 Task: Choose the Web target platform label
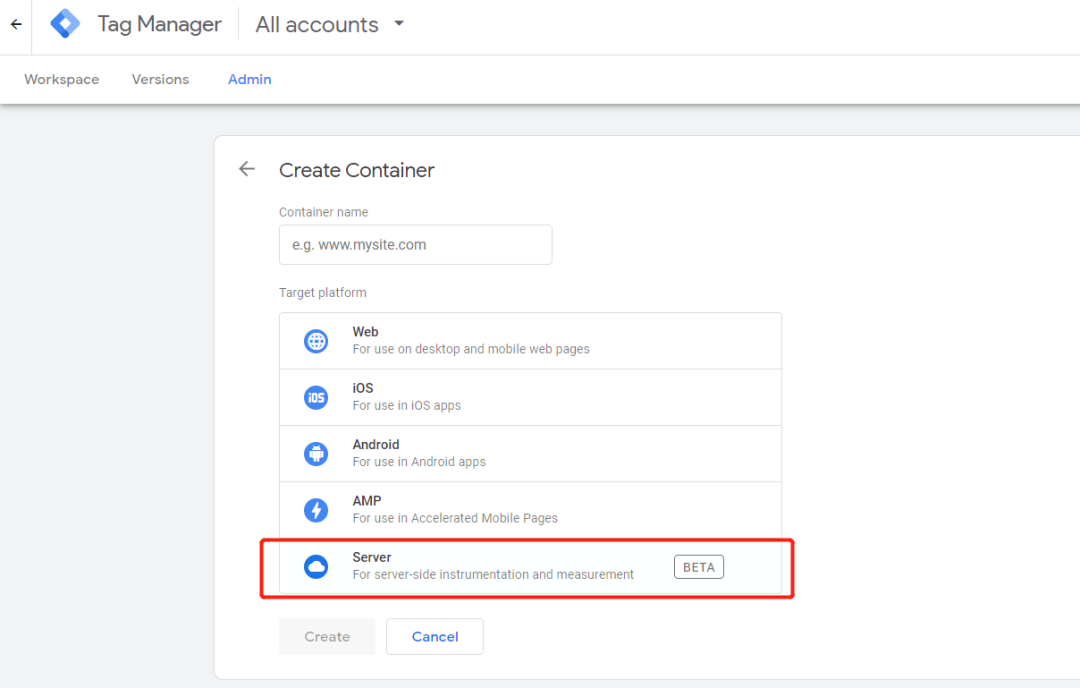[365, 332]
